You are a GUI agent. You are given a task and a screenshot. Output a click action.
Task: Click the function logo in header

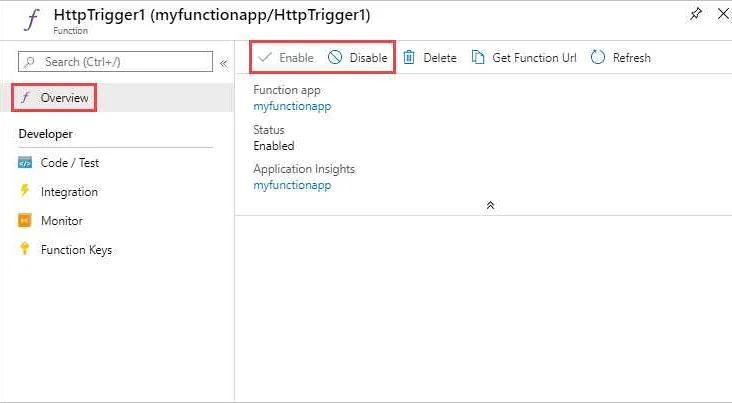(x=32, y=20)
